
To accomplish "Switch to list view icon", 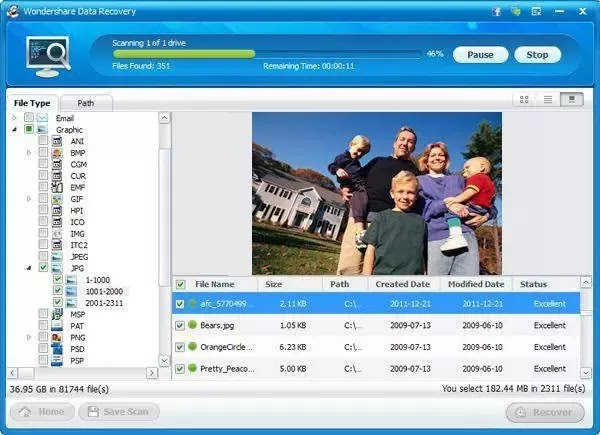I will 548,100.
